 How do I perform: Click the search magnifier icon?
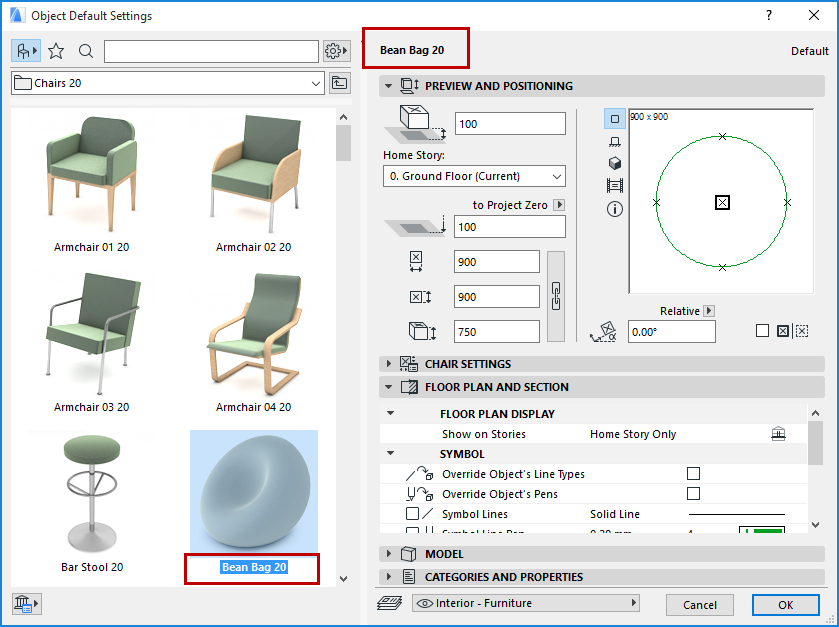coord(86,51)
